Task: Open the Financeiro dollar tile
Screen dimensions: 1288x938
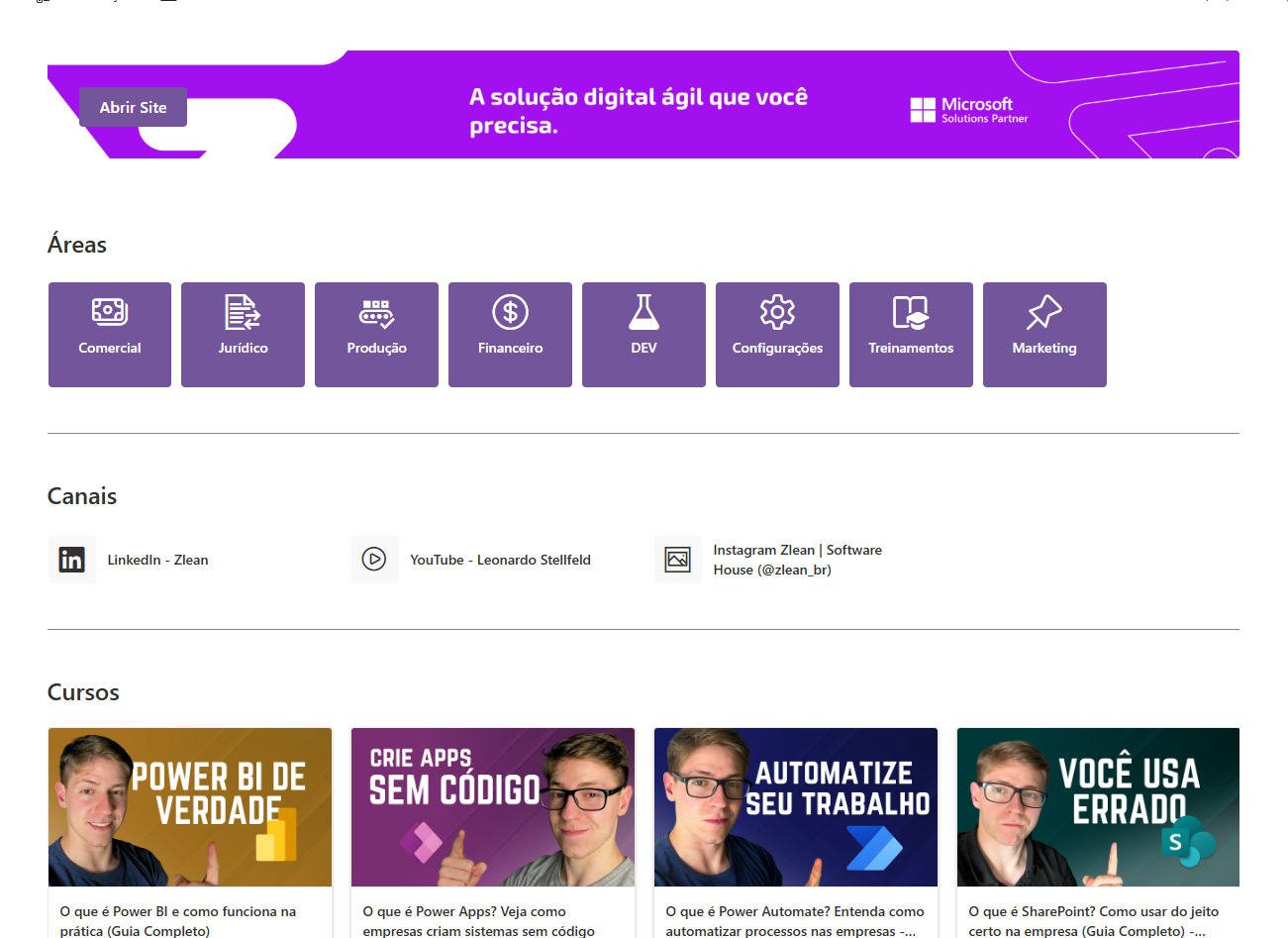Action: click(510, 335)
